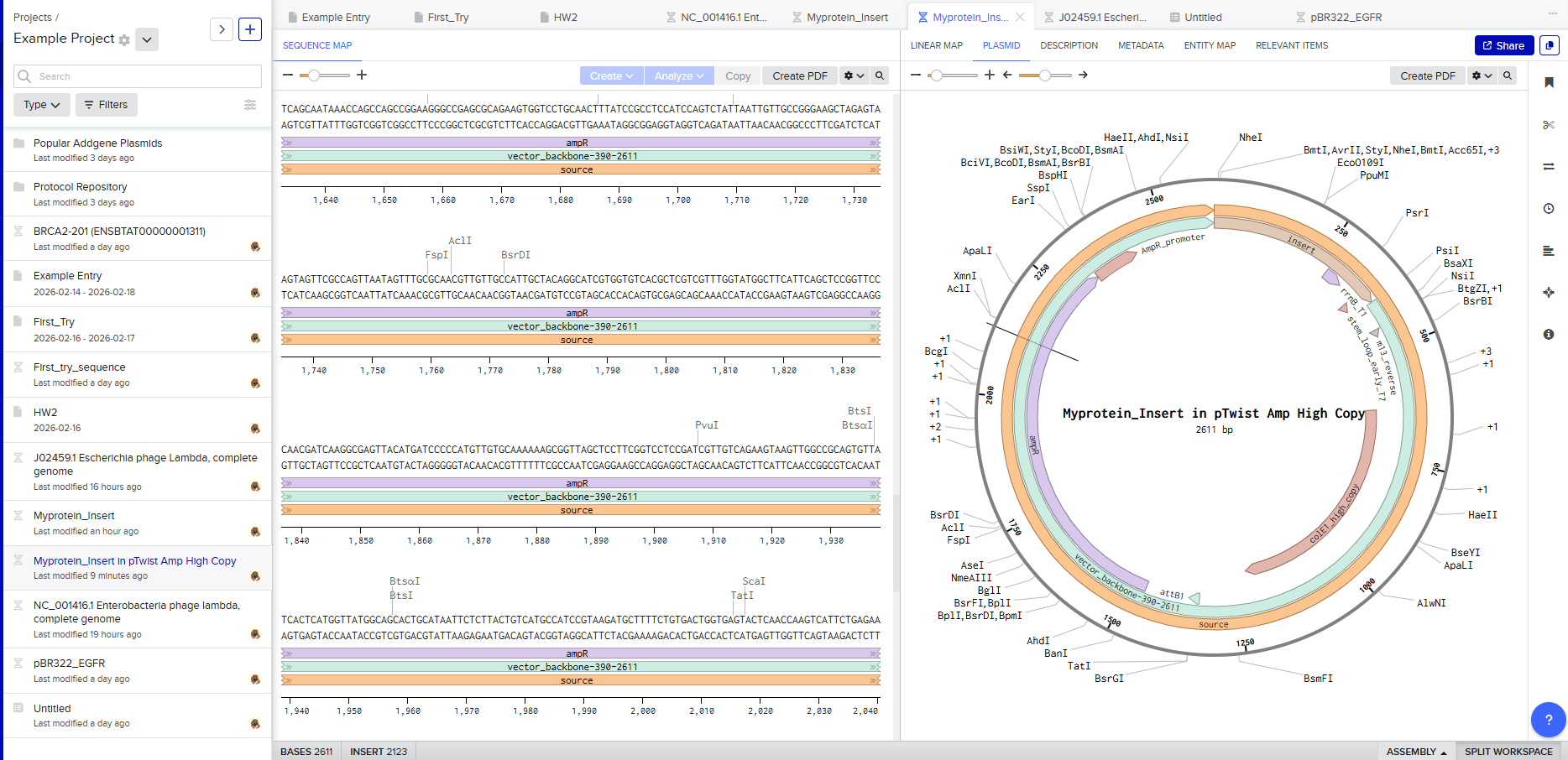The height and width of the screenshot is (760, 1568).
Task: Click the clock history icon in right sidebar
Action: coord(1549,208)
